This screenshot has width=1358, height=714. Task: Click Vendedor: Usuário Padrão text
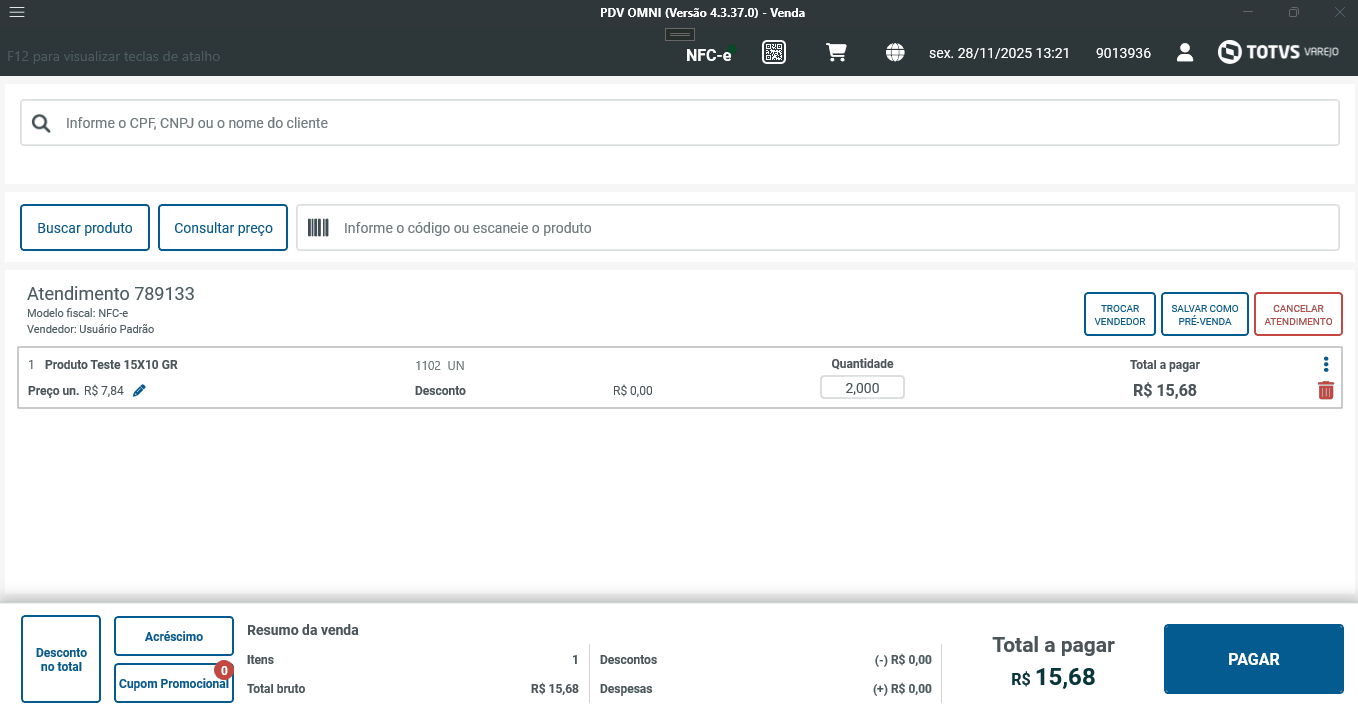tap(91, 329)
